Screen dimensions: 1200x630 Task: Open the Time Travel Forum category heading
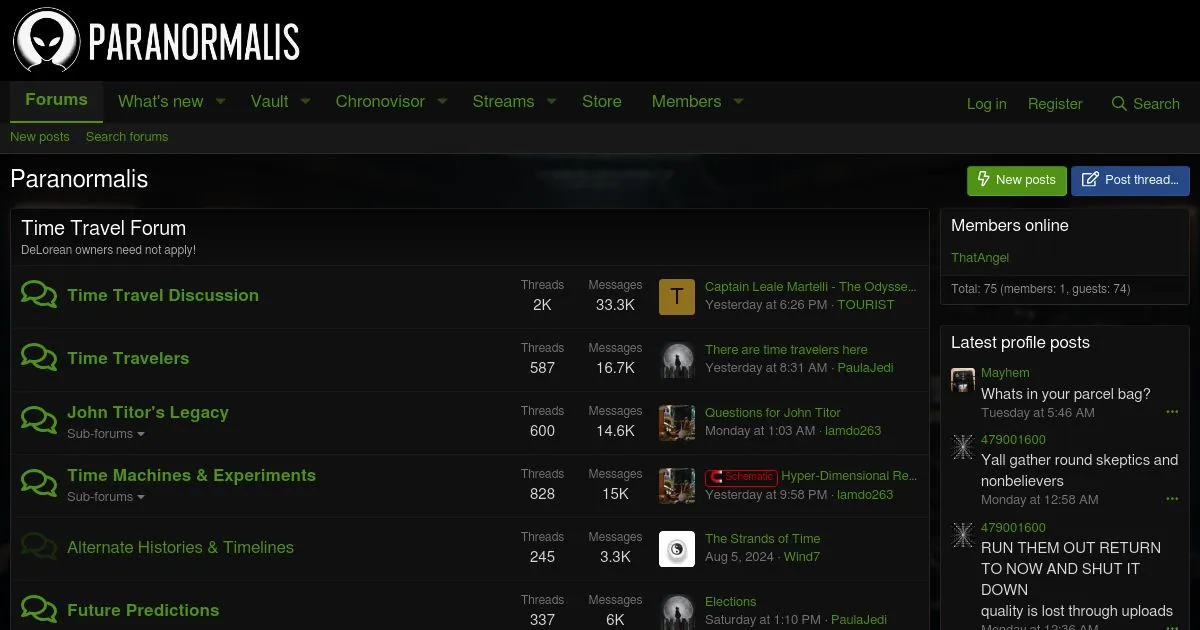pos(104,228)
